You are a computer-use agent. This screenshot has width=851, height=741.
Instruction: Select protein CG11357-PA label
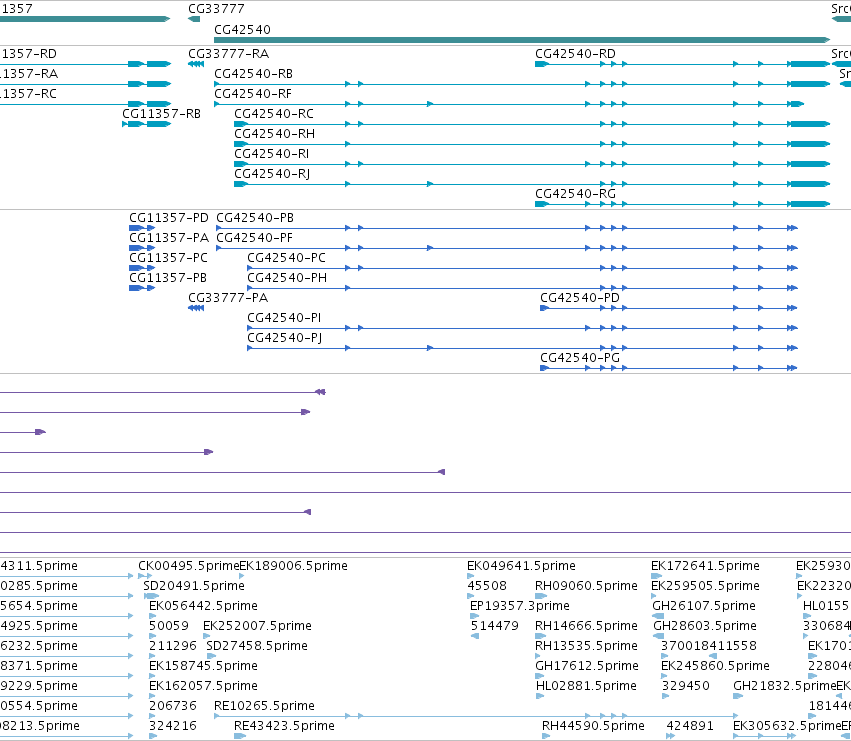(x=169, y=238)
